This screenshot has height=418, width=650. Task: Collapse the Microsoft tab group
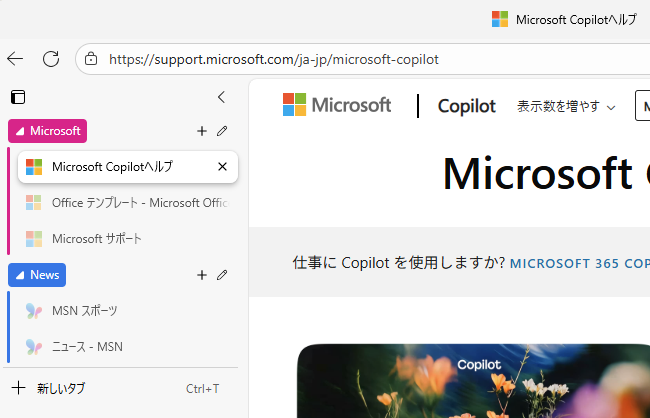tap(47, 131)
